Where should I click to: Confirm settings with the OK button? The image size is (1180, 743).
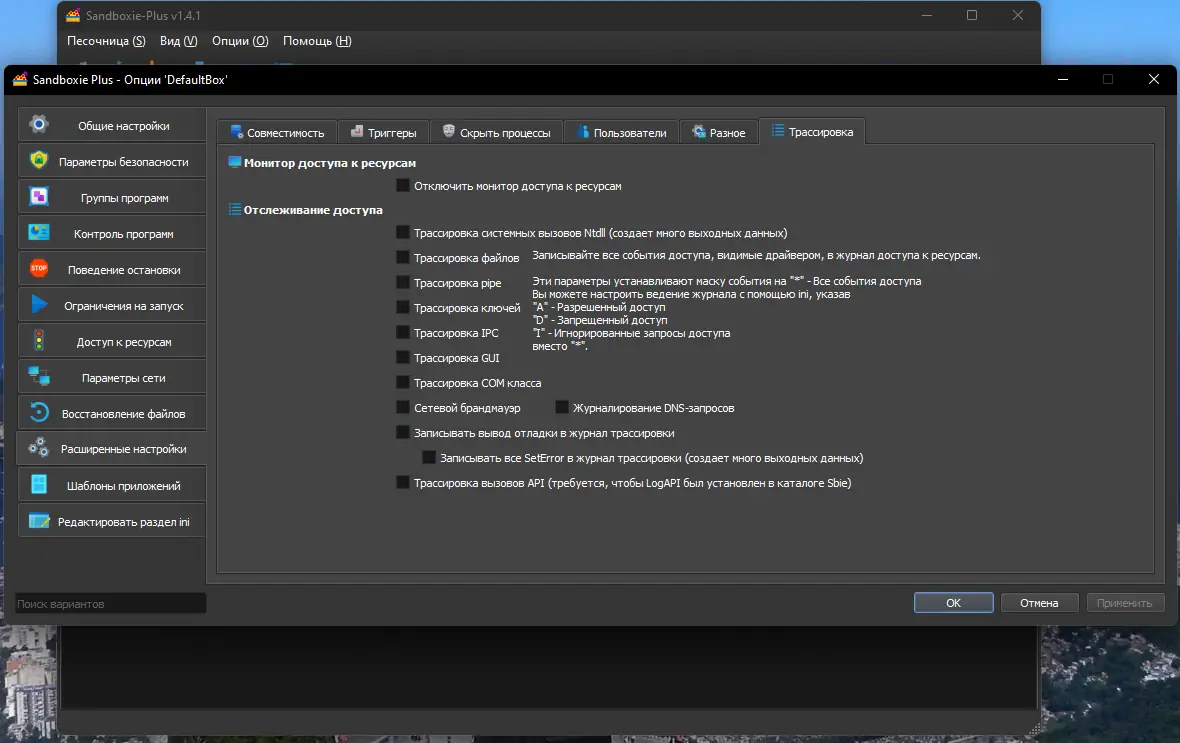(x=953, y=603)
